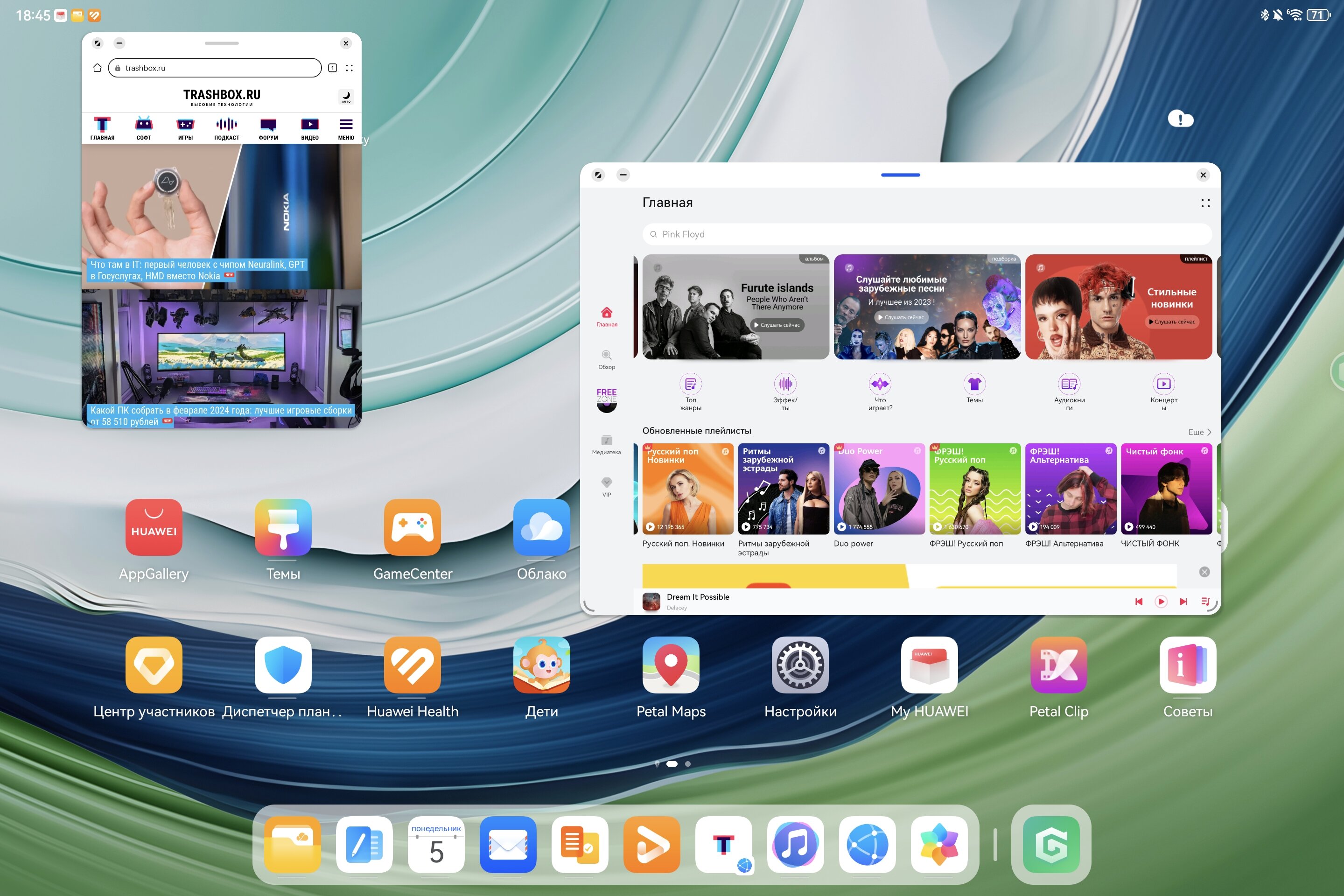Open the Облако cloud app
Image resolution: width=1344 pixels, height=896 pixels.
(x=541, y=527)
